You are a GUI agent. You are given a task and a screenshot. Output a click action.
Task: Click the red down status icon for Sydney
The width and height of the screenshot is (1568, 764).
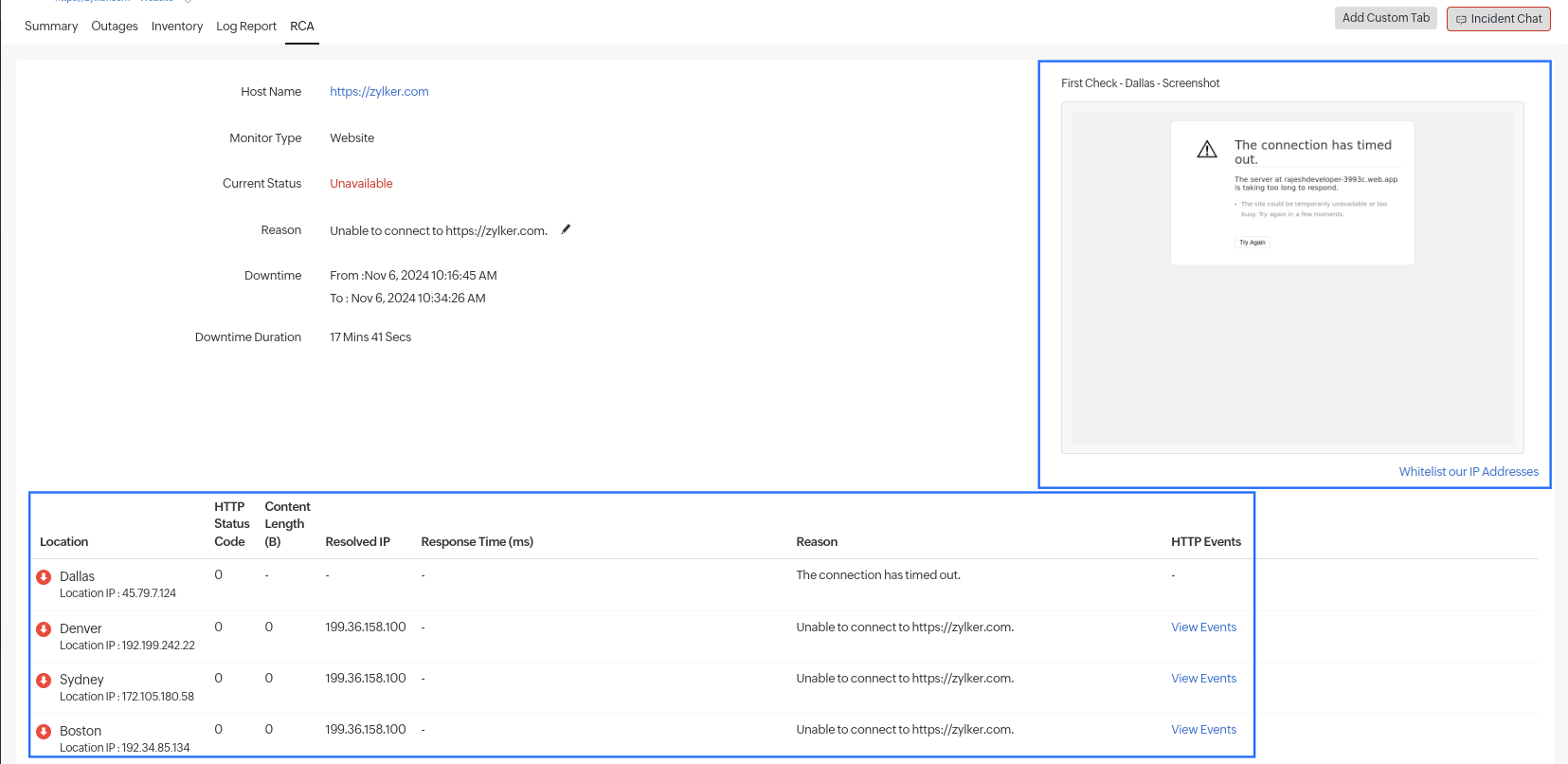pyautogui.click(x=44, y=681)
